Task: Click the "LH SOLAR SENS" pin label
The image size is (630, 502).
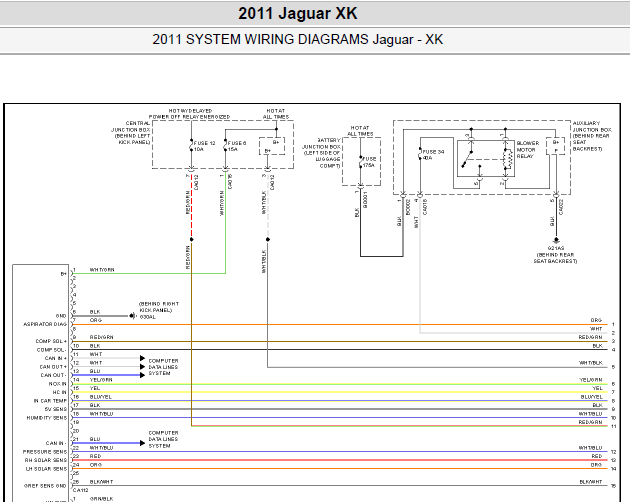Action: click(x=46, y=469)
